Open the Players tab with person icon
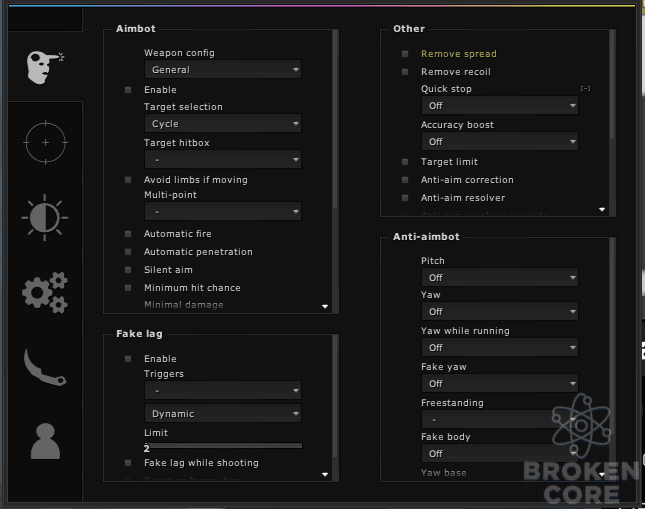 pyautogui.click(x=45, y=441)
